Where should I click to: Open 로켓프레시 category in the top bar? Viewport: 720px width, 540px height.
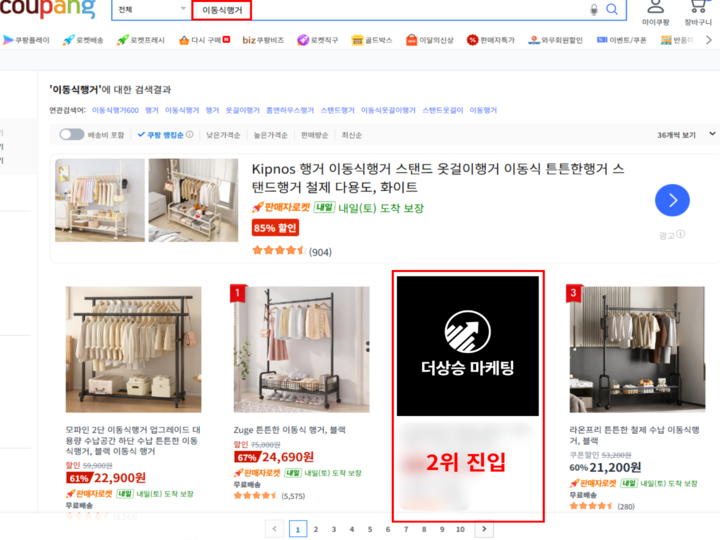(x=142, y=40)
